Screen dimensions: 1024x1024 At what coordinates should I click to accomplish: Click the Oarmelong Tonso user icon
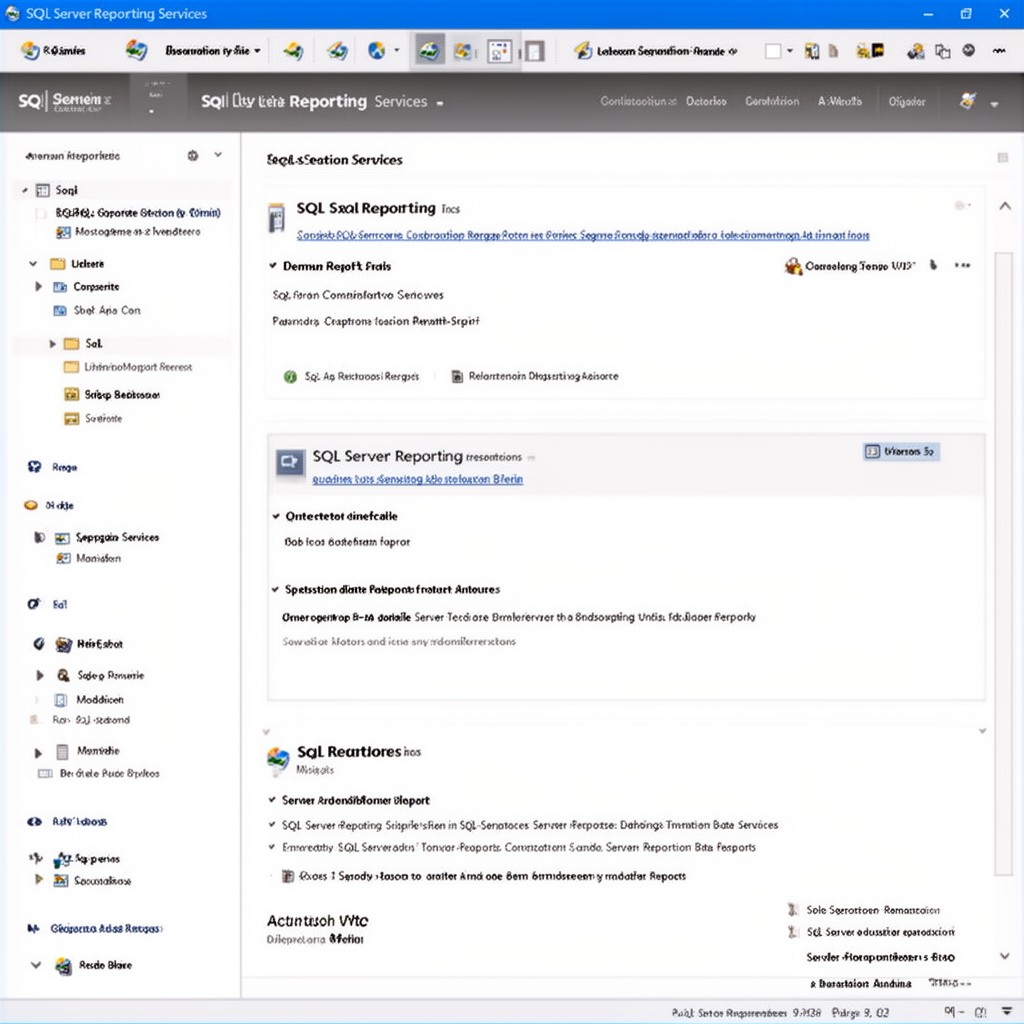click(x=793, y=266)
